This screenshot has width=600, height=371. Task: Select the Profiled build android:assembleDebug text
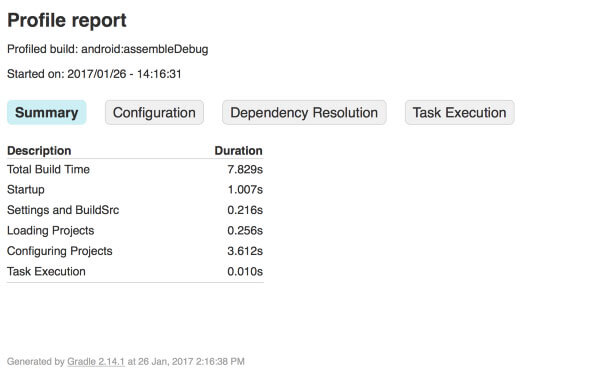(108, 49)
